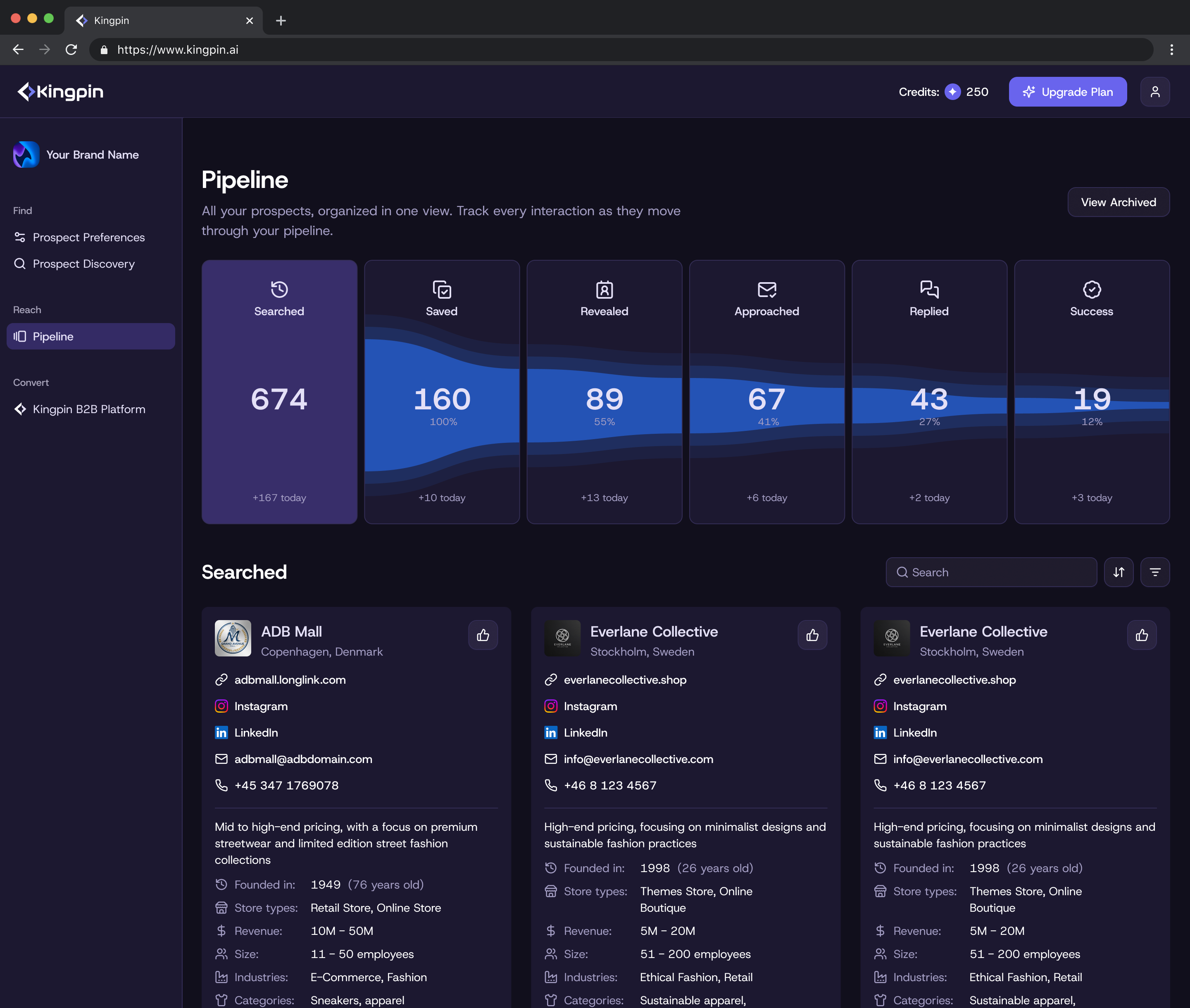Click Instagram icon in right Everlane card
Image resolution: width=1190 pixels, height=1008 pixels.
(x=880, y=706)
